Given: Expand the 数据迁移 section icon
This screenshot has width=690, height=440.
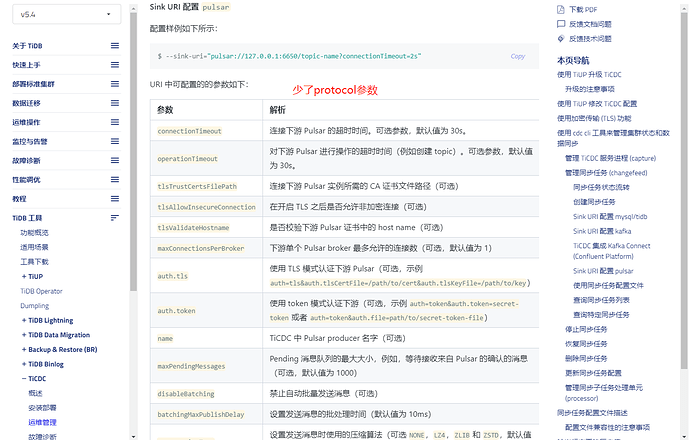Looking at the screenshot, I should 115,103.
